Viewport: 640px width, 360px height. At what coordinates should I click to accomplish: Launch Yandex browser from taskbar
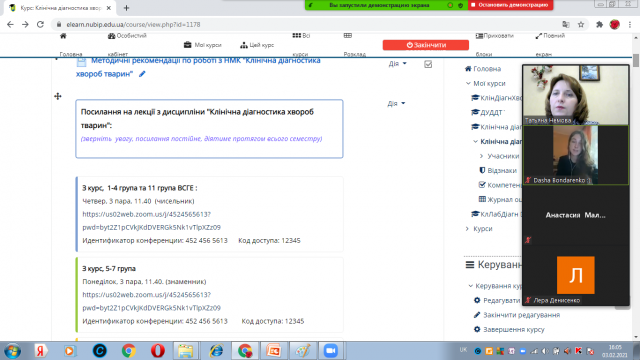(40, 351)
